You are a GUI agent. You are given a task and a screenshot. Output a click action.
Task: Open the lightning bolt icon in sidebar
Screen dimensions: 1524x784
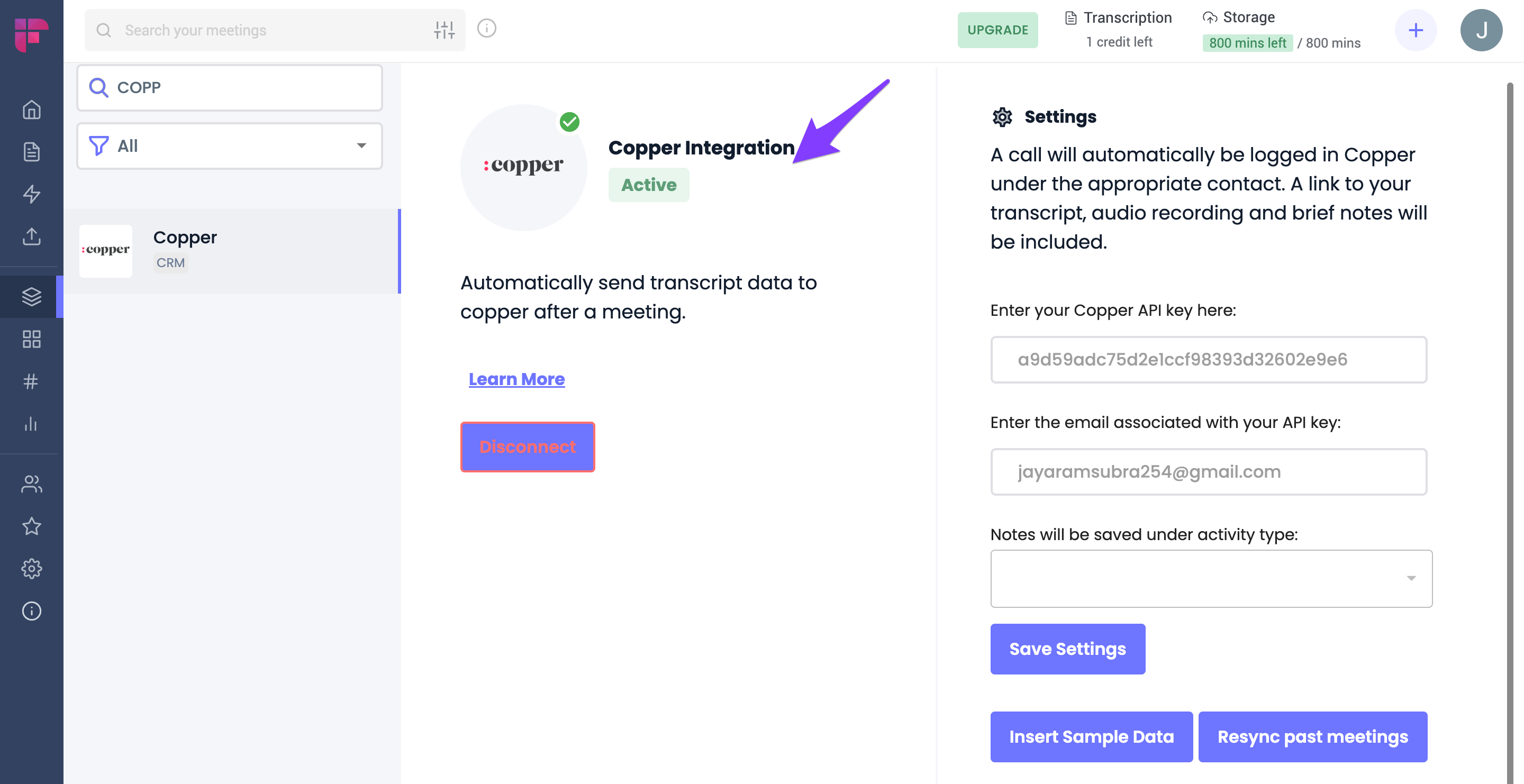[31, 194]
